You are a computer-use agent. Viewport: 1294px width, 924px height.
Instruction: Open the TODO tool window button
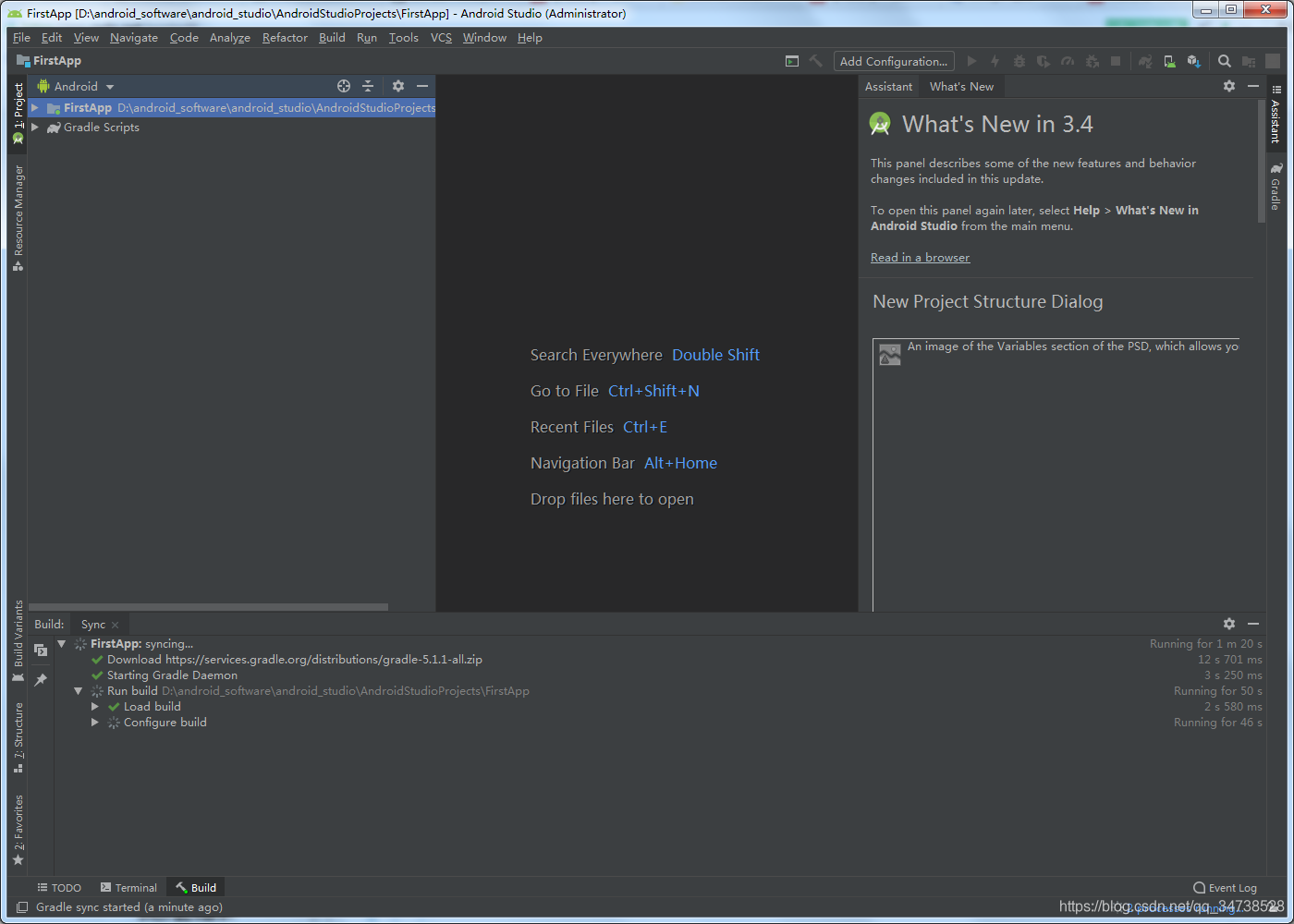[x=59, y=888]
